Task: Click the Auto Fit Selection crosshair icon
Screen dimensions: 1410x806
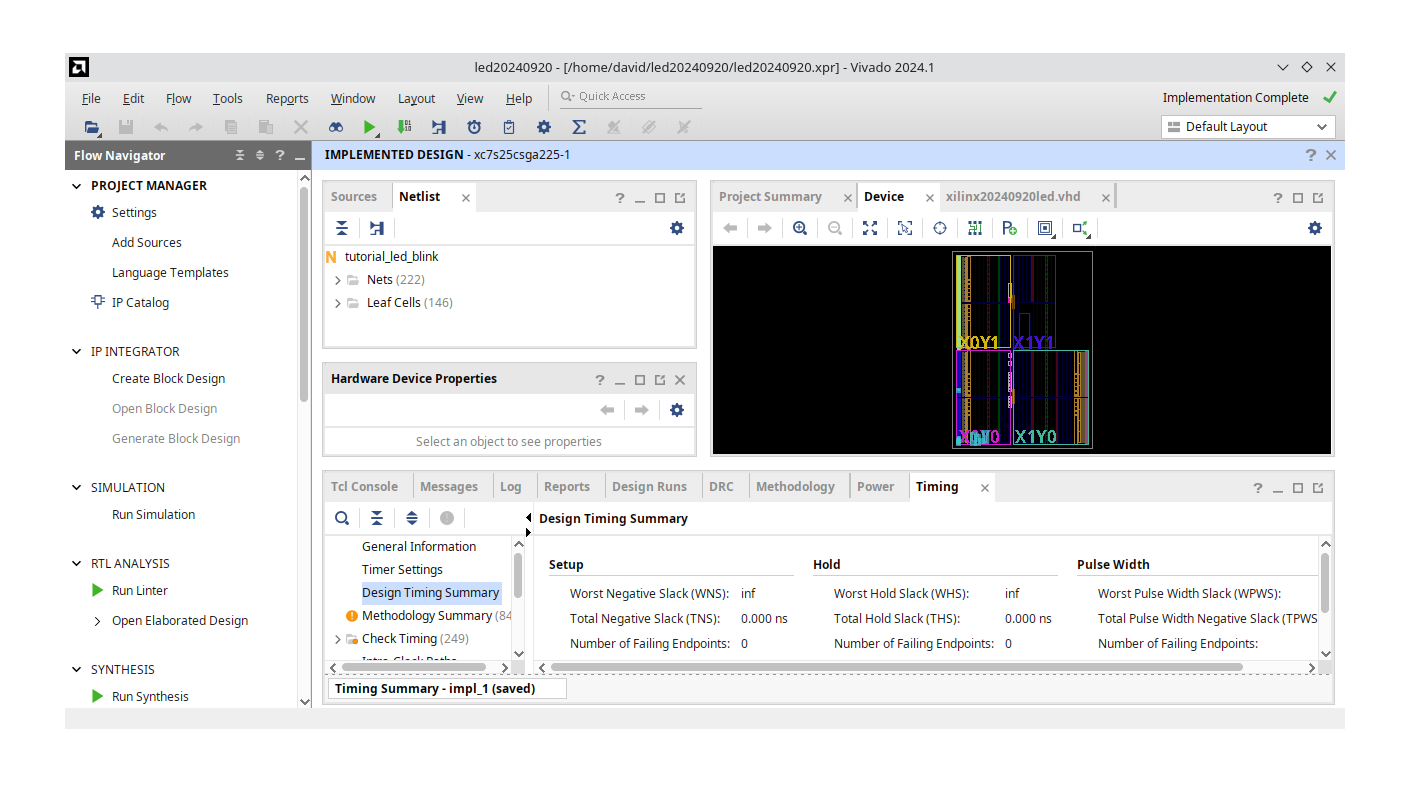Action: [x=939, y=228]
